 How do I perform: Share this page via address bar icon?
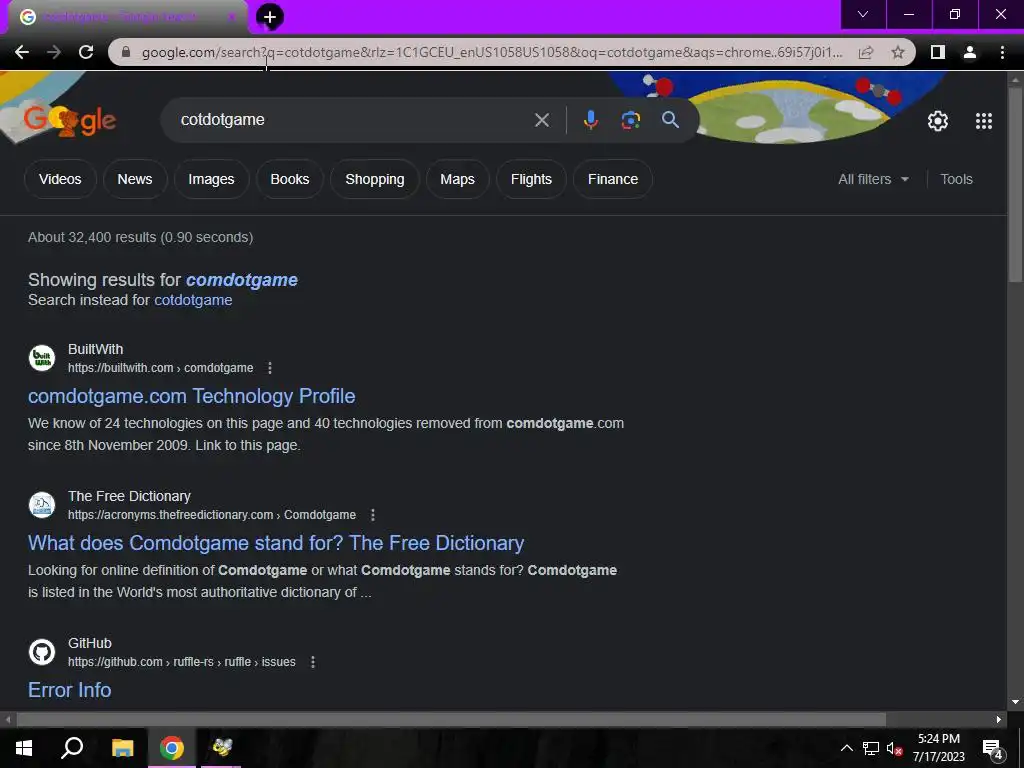click(866, 52)
